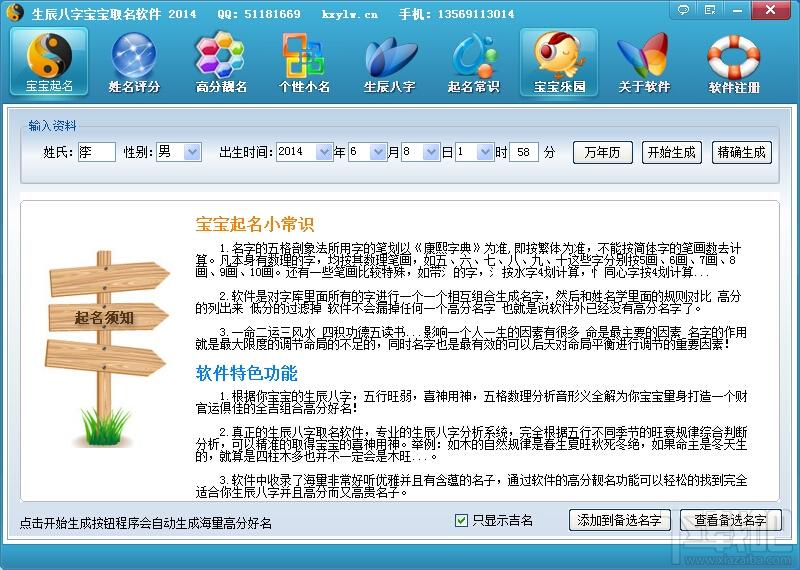Click the 精确生成 button

pyautogui.click(x=741, y=152)
